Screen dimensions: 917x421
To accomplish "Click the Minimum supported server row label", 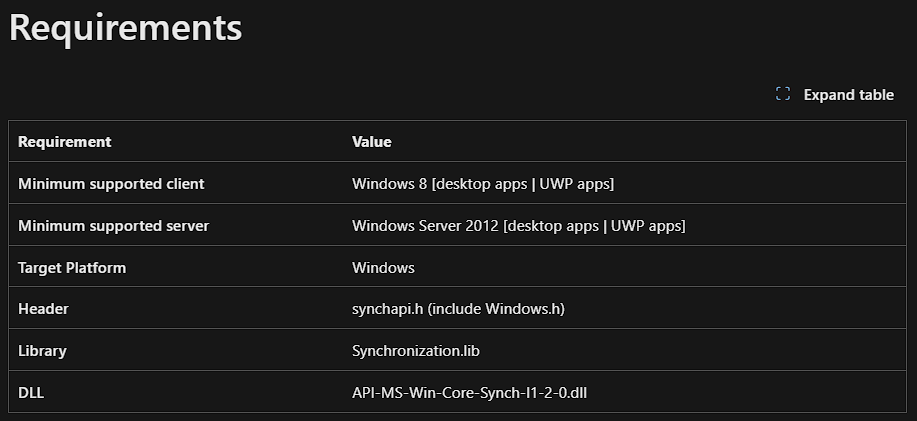I will coord(113,226).
